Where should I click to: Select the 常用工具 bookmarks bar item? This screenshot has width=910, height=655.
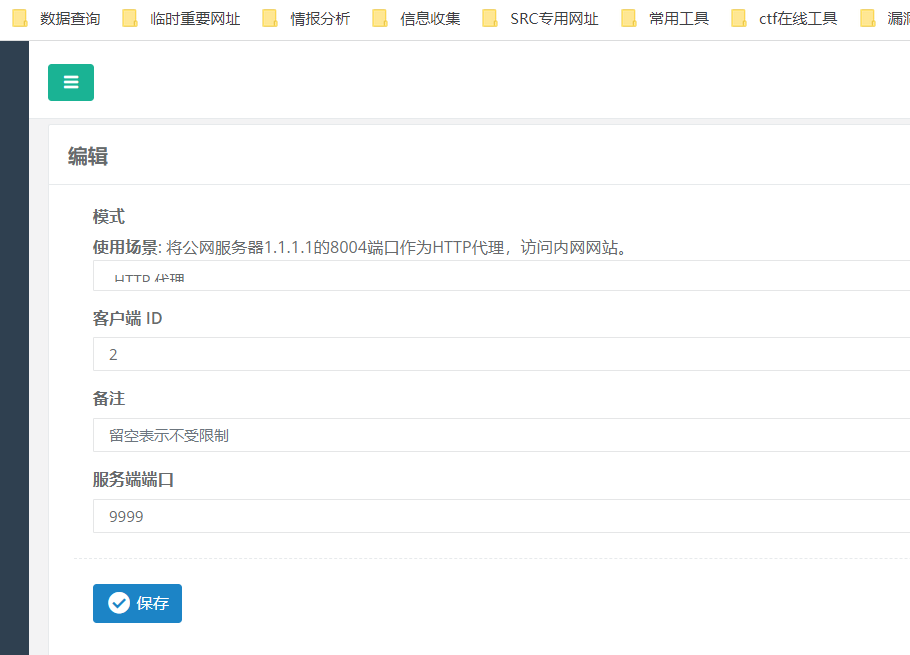click(666, 18)
